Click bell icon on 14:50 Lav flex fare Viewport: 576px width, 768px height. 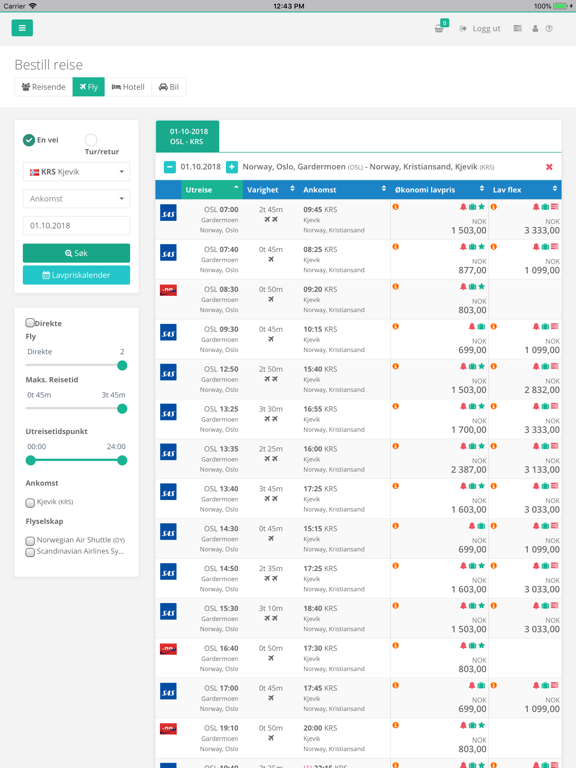tap(536, 566)
